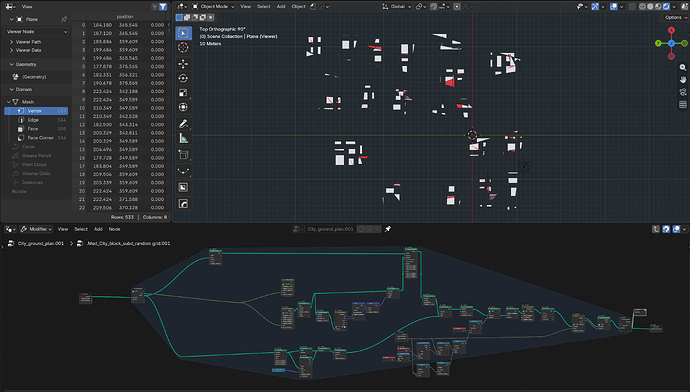Click the position column header

click(x=125, y=17)
